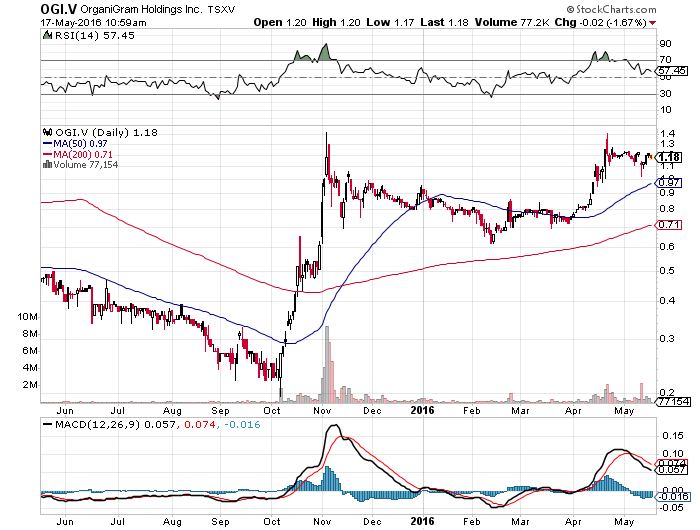Click the volume bars icon in legend

pos(47,165)
